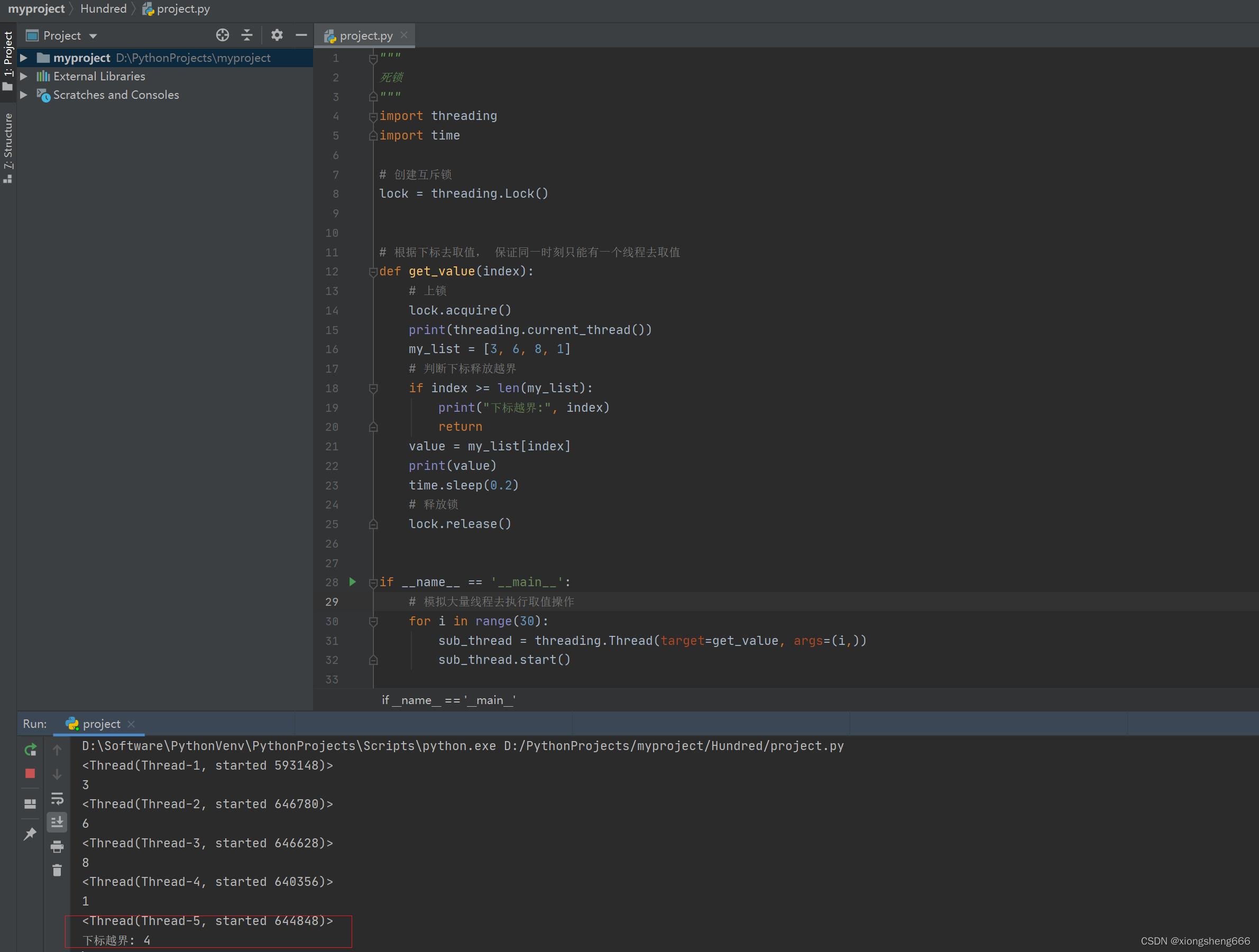Viewport: 1259px width, 952px height.
Task: Toggle scroll to end of output
Action: [x=57, y=822]
